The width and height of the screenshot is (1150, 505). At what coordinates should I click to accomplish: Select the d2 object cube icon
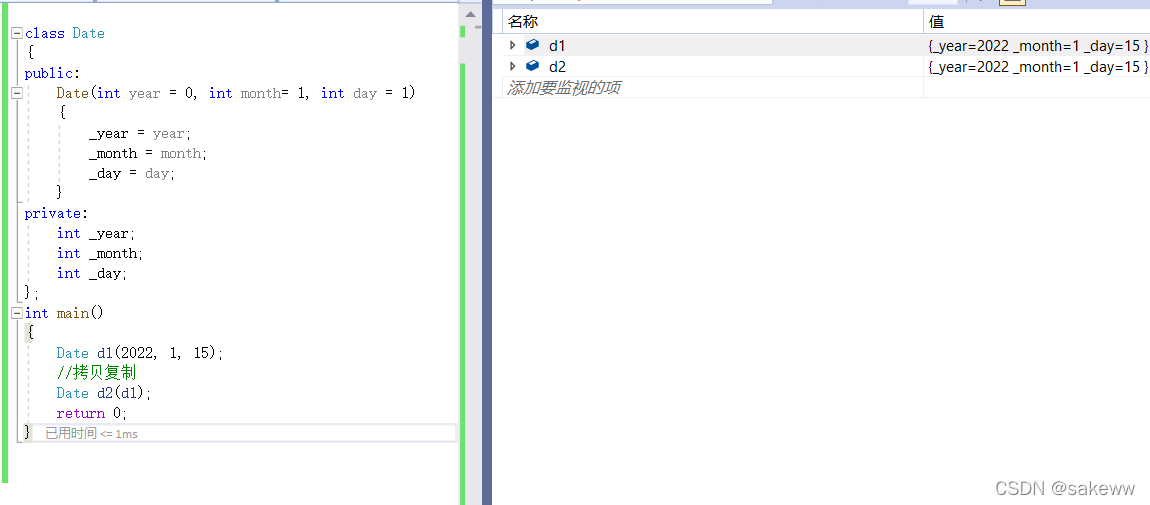click(x=533, y=67)
